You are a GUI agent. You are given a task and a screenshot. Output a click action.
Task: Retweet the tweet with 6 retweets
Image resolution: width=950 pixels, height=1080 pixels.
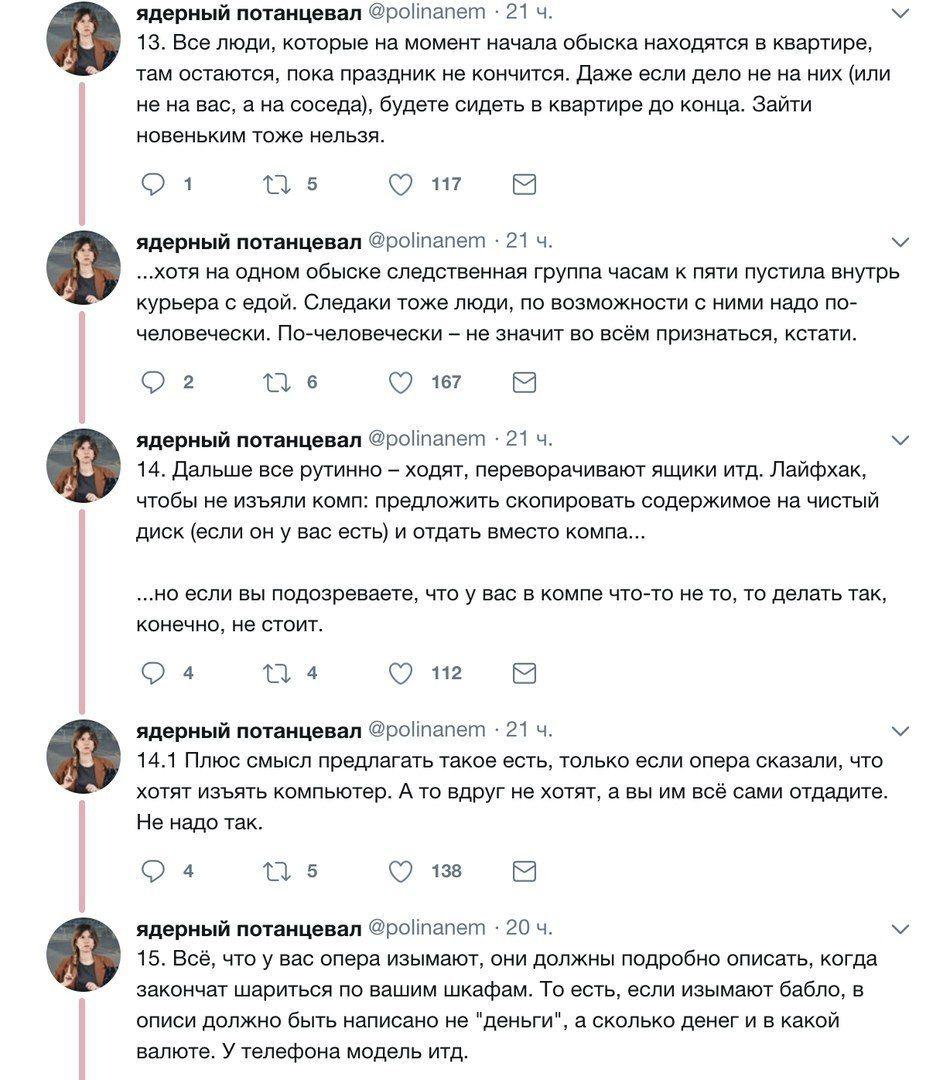coord(274,382)
